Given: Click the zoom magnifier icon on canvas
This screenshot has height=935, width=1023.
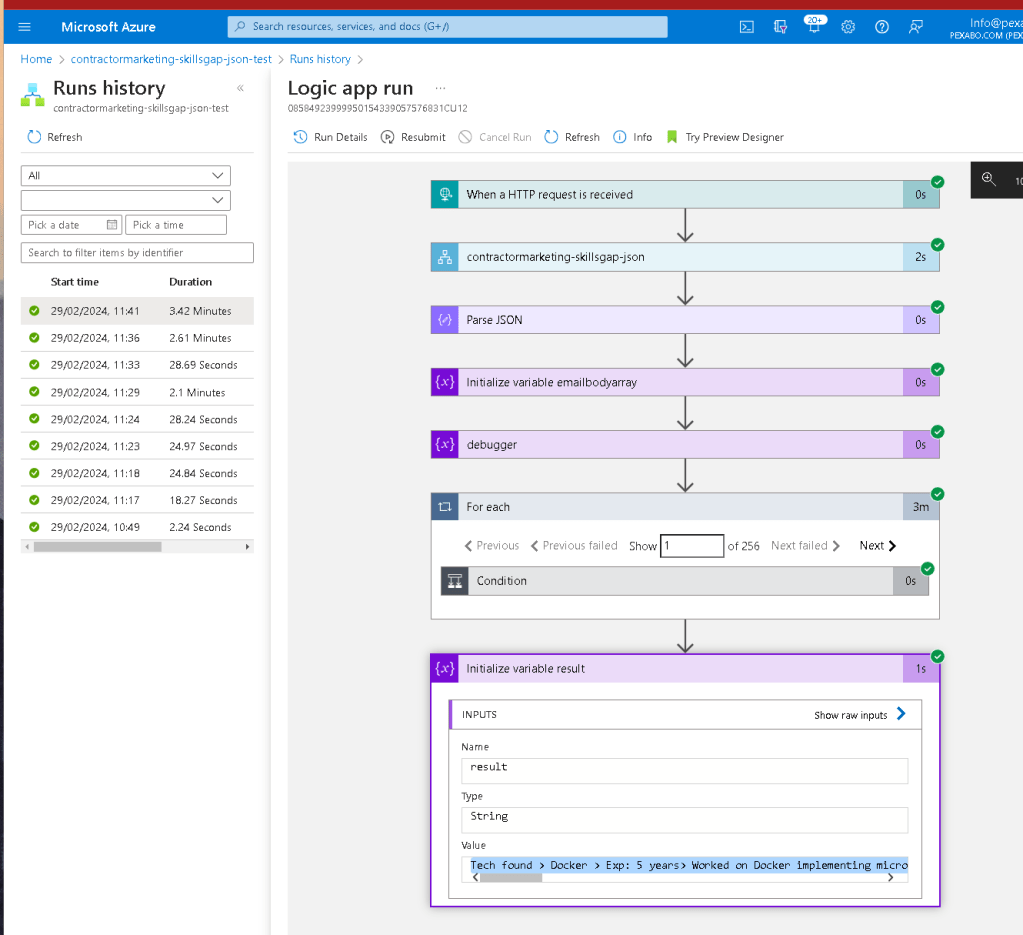Looking at the screenshot, I should 988,179.
